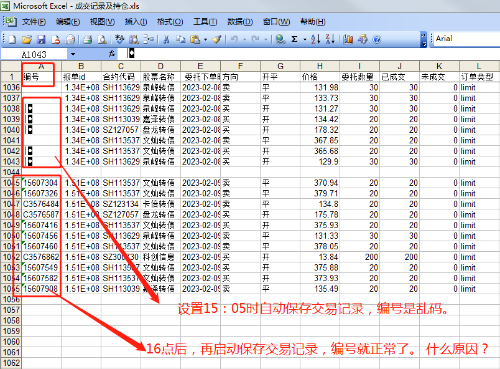Open the 数据(D) menu
The height and width of the screenshot is (369, 500).
coord(240,22)
